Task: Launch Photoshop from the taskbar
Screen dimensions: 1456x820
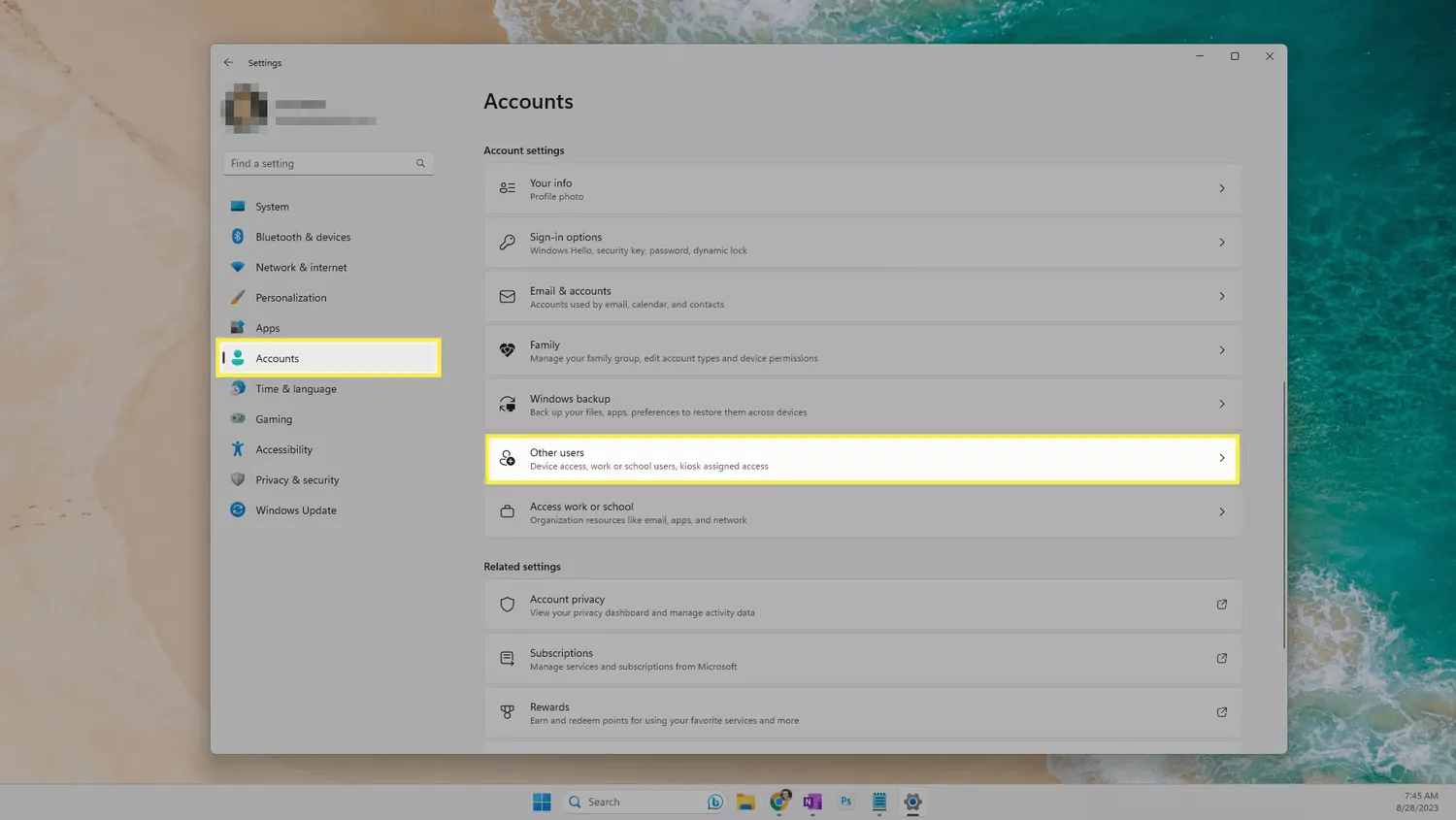Action: [845, 802]
